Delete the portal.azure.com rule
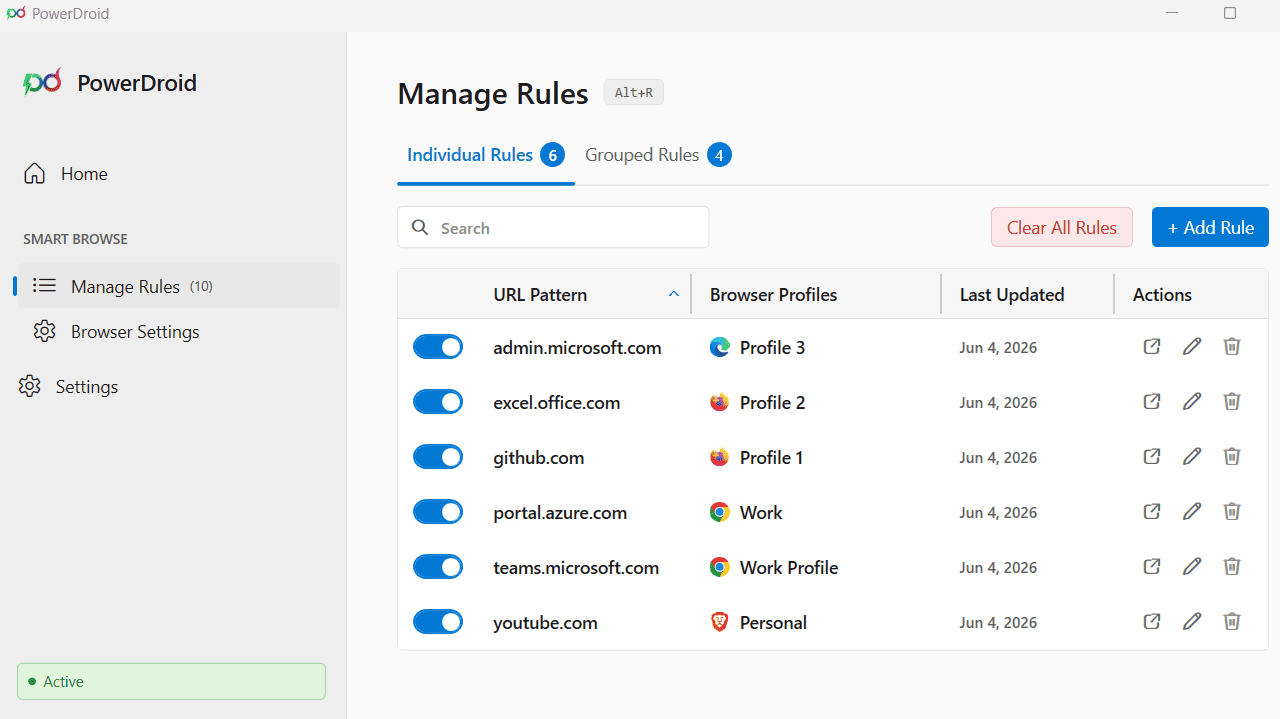 [x=1232, y=512]
